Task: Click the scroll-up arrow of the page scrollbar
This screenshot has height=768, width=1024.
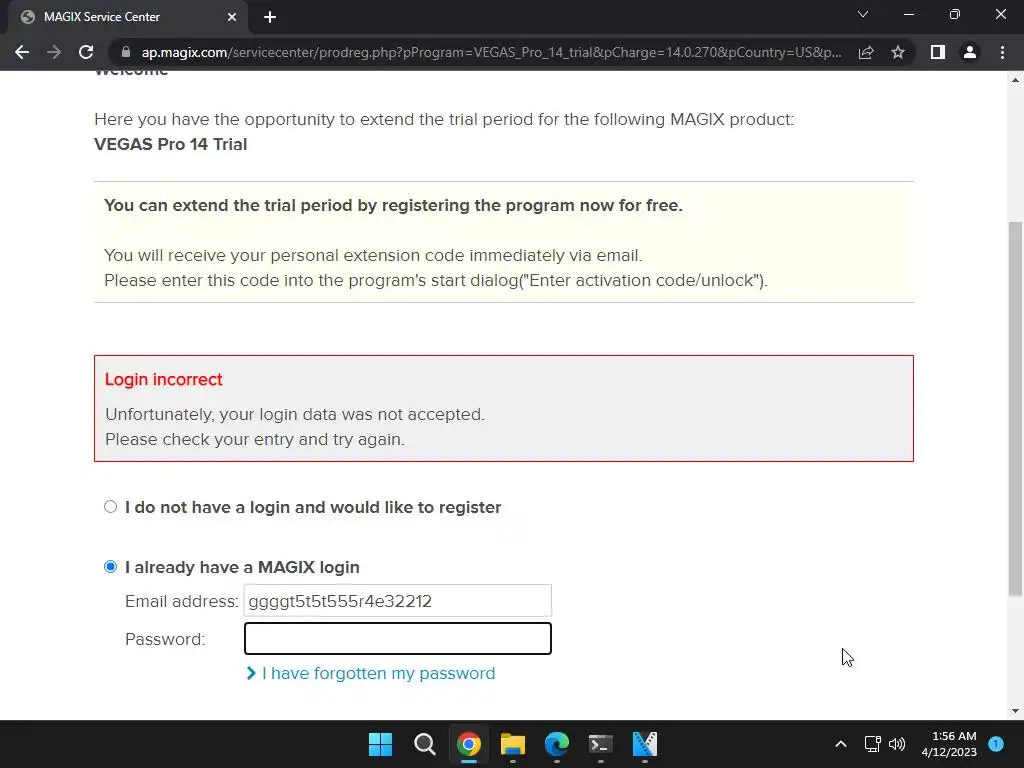Action: 1015,80
